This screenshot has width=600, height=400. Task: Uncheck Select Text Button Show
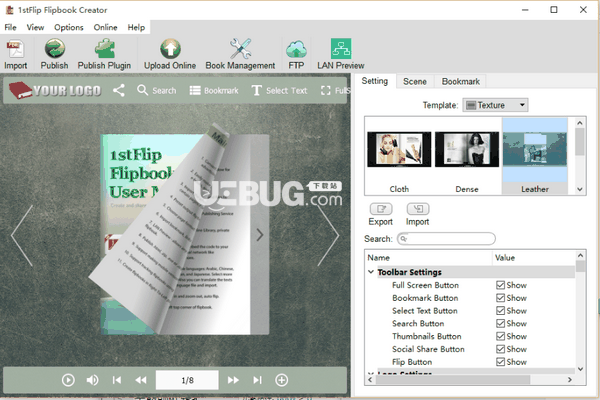coord(500,311)
